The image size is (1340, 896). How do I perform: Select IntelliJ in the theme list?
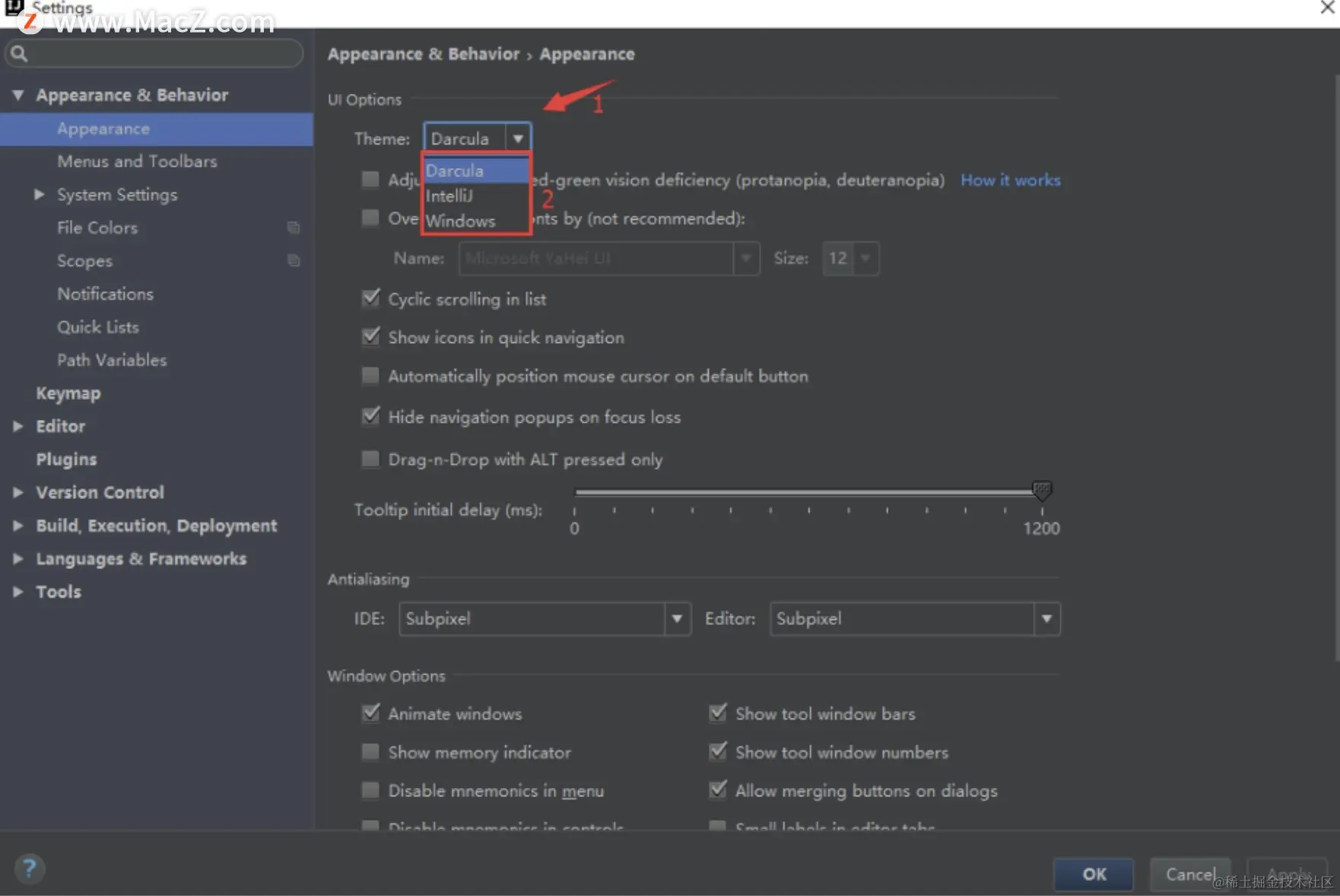(476, 195)
